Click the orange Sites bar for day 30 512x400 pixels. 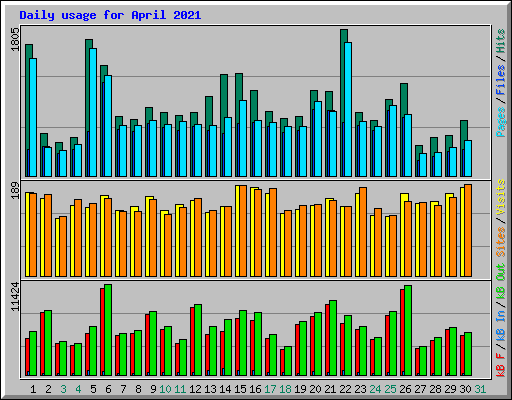click(468, 230)
